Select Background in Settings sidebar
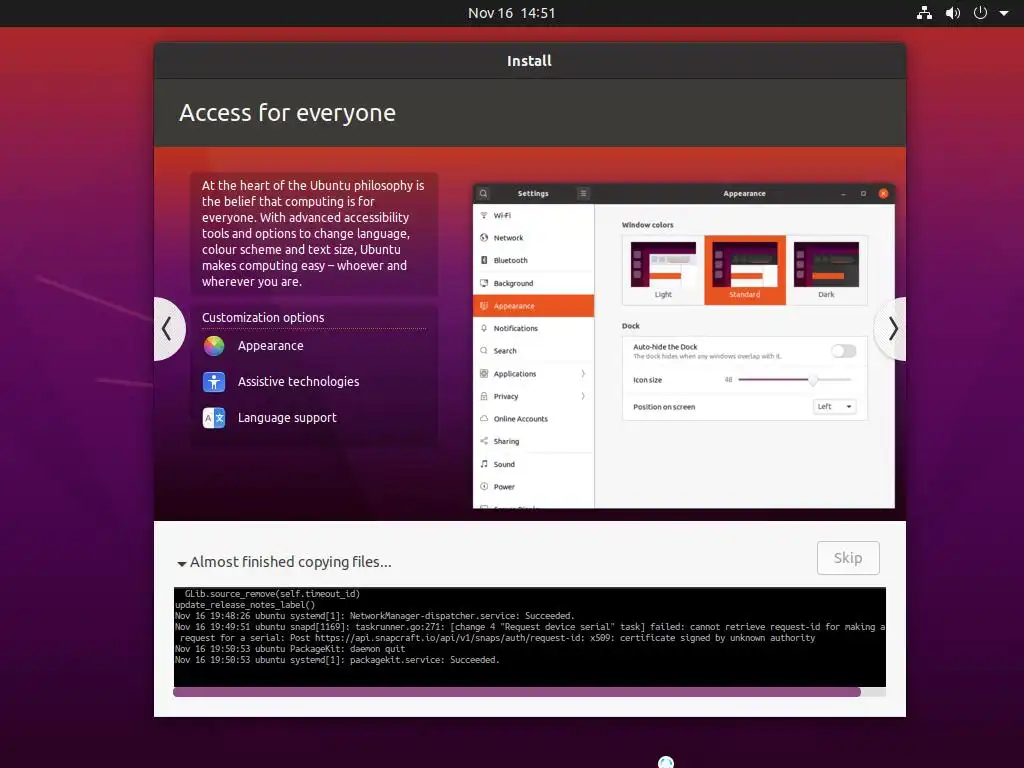 [534, 283]
